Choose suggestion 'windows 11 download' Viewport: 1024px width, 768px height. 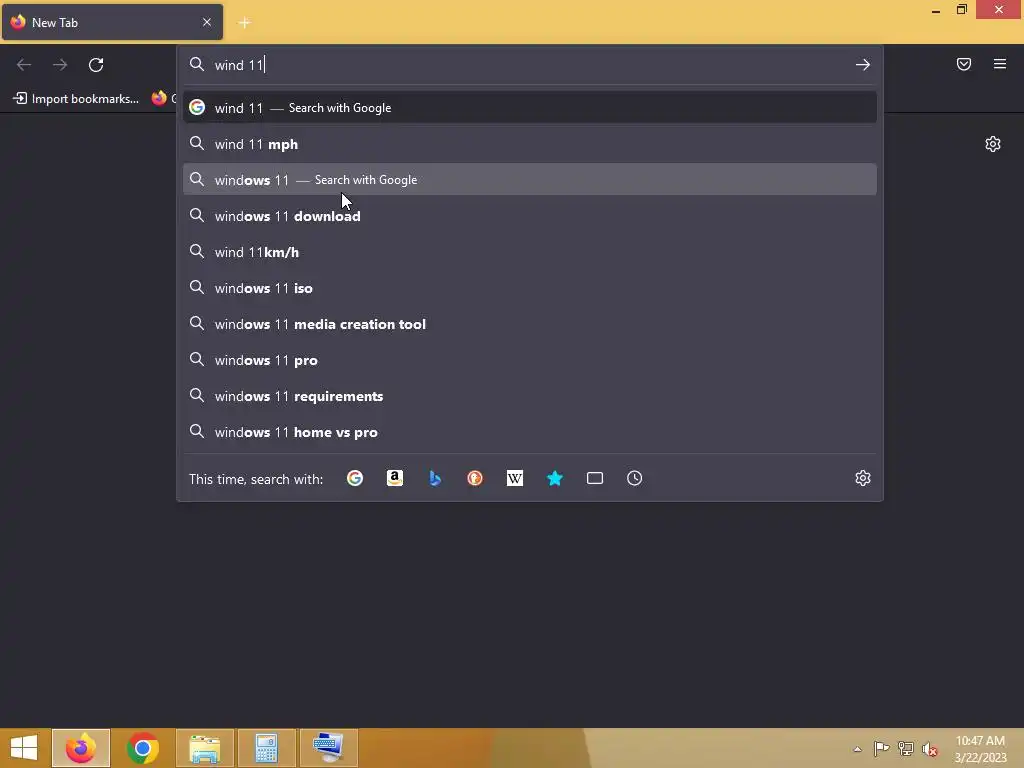click(530, 216)
